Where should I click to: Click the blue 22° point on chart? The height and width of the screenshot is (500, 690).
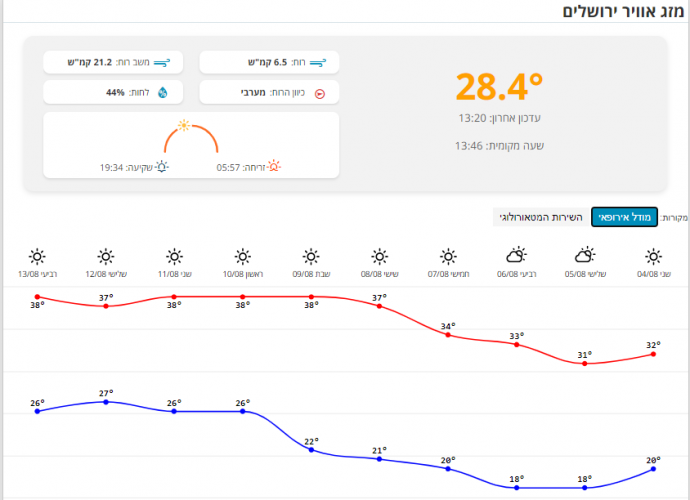click(312, 450)
